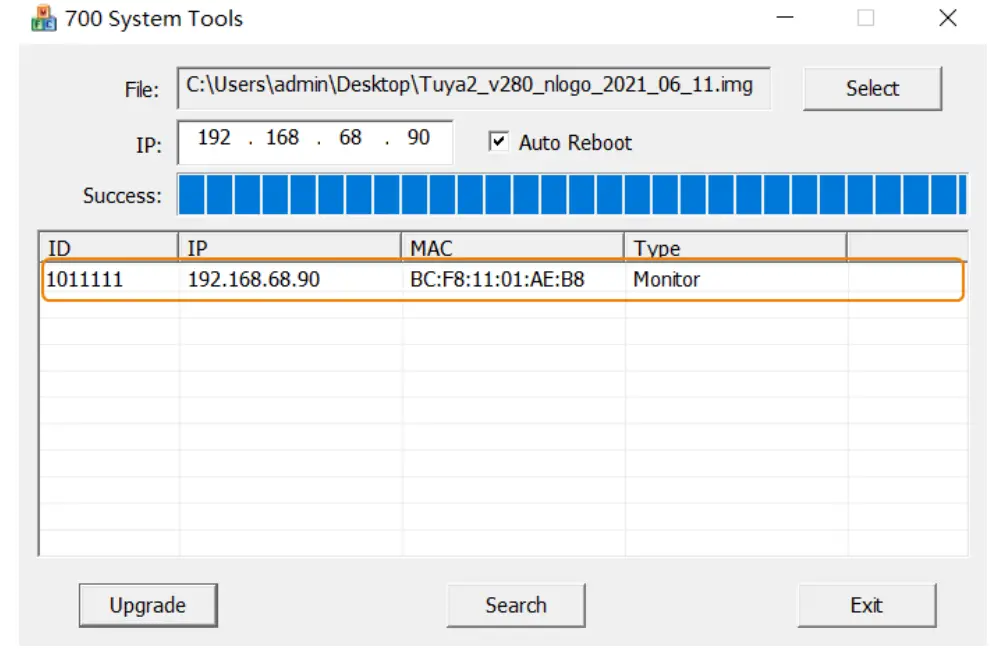Click the third IP octet 68
Image resolution: width=1000 pixels, height=651 pixels.
click(350, 138)
